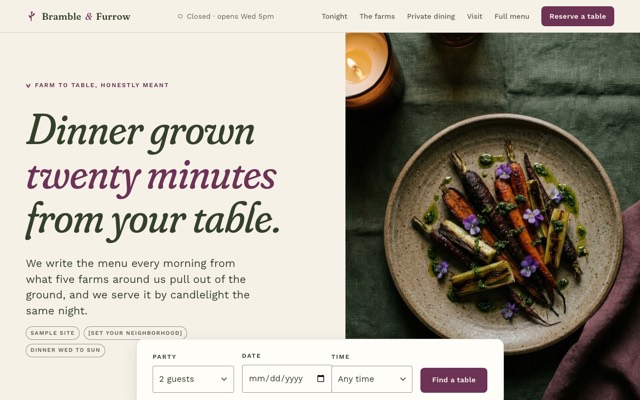Expand the party size dropdown chevron
640x400 pixels.
pos(224,379)
